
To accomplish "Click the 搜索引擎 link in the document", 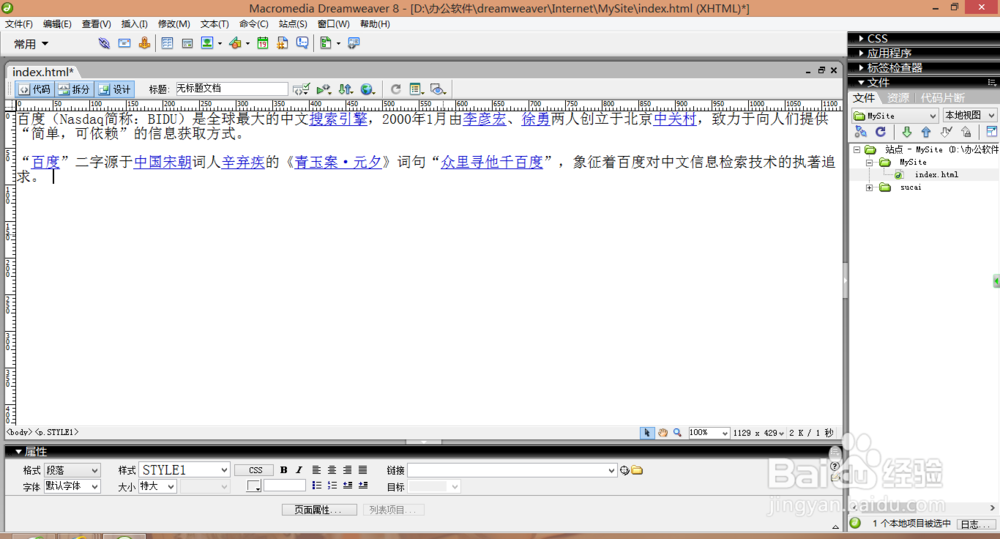I will 338,119.
